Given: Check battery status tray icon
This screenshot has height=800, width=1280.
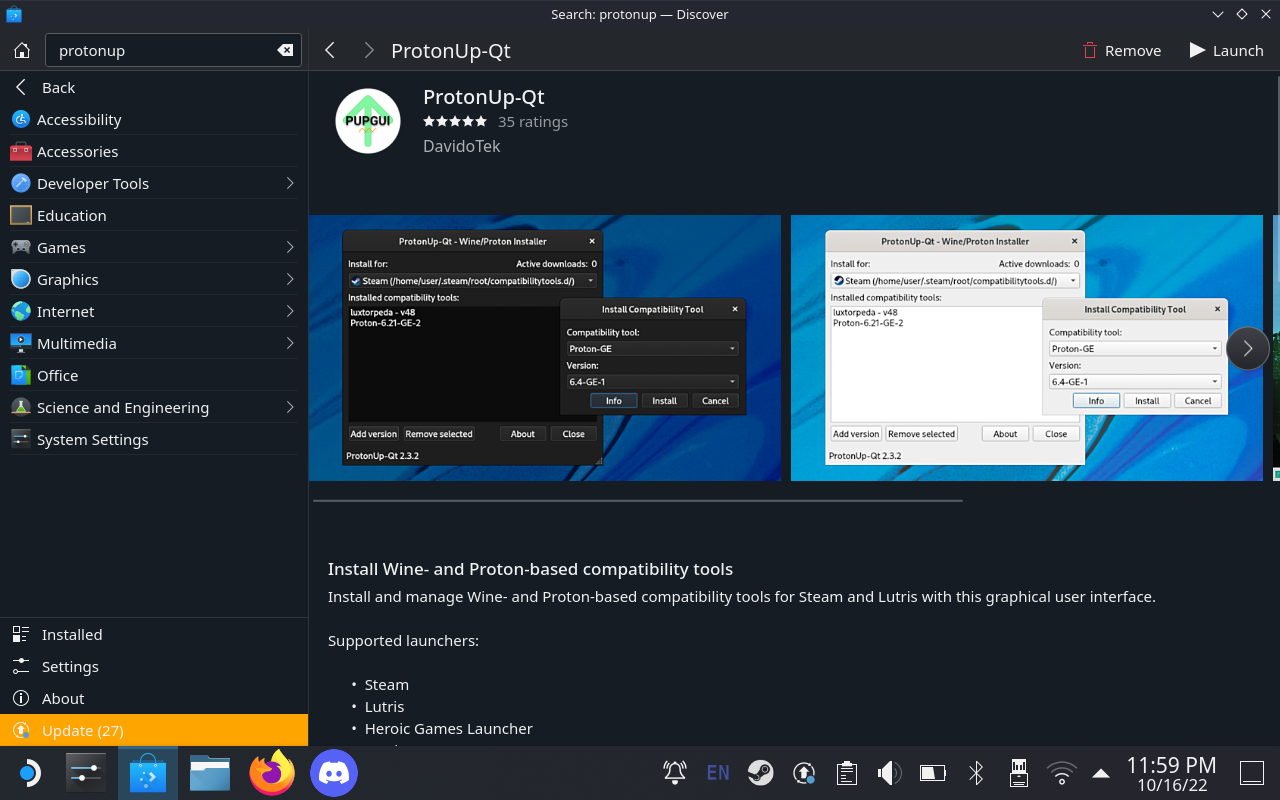Looking at the screenshot, I should point(933,773).
